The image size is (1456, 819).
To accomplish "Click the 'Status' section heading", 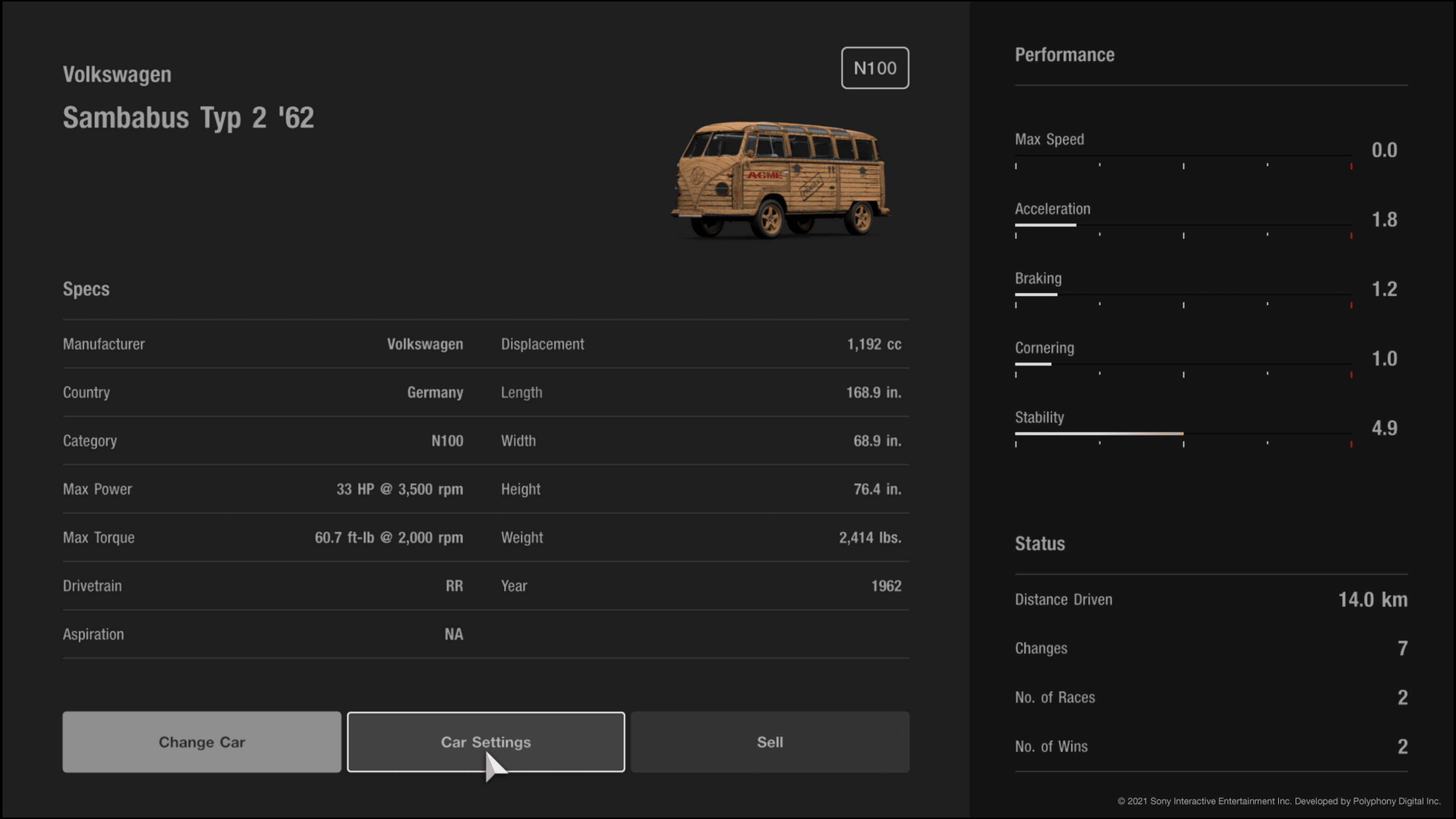I will click(x=1040, y=544).
